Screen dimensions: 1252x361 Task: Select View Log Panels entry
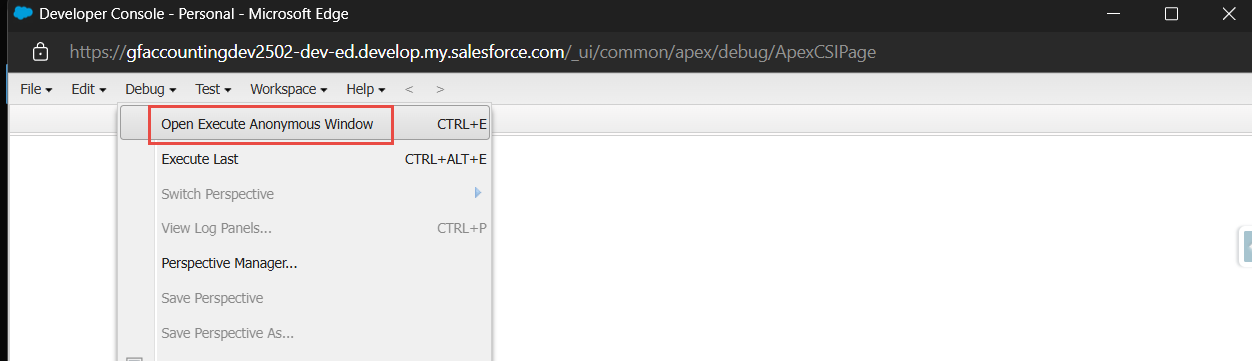305,228
